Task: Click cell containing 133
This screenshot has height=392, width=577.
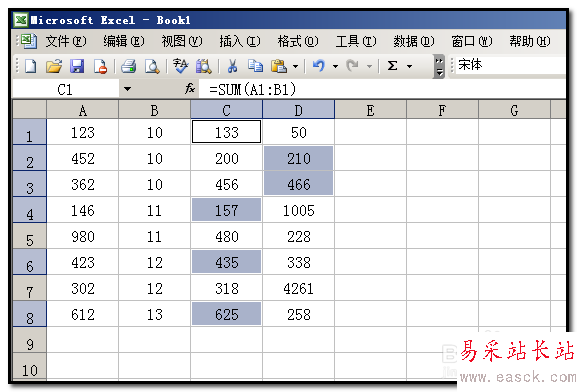Action: pyautogui.click(x=226, y=132)
